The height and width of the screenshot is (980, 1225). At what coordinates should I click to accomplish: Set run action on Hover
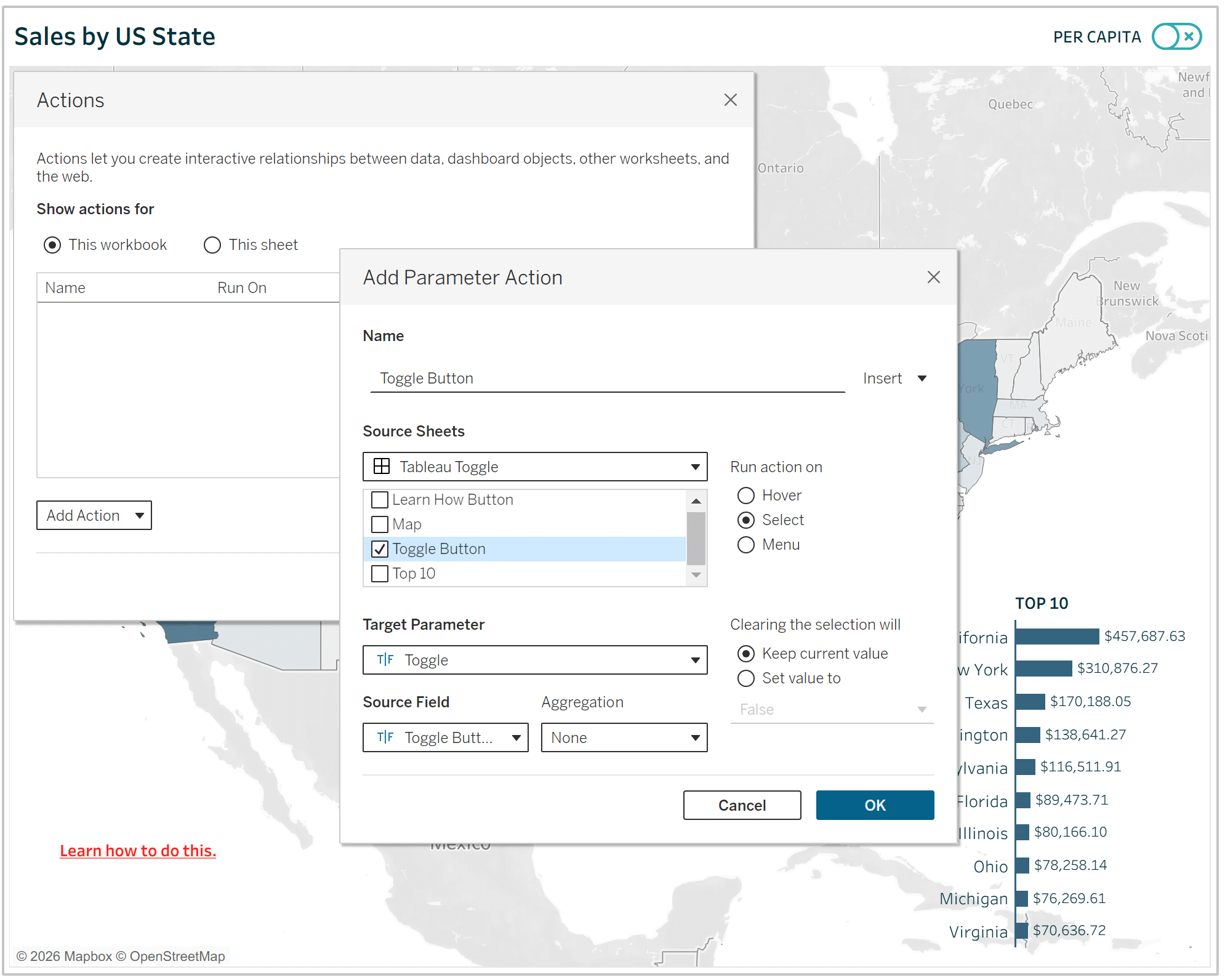[x=746, y=496]
